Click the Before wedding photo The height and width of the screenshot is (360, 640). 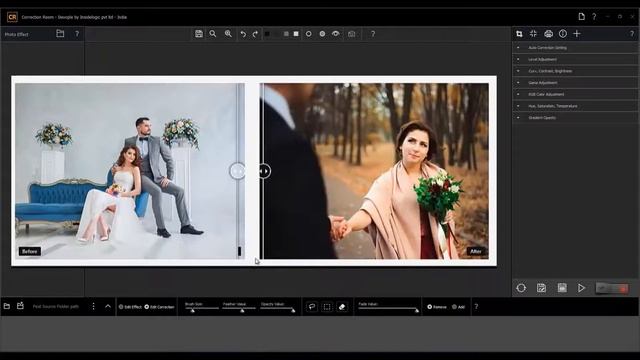130,171
